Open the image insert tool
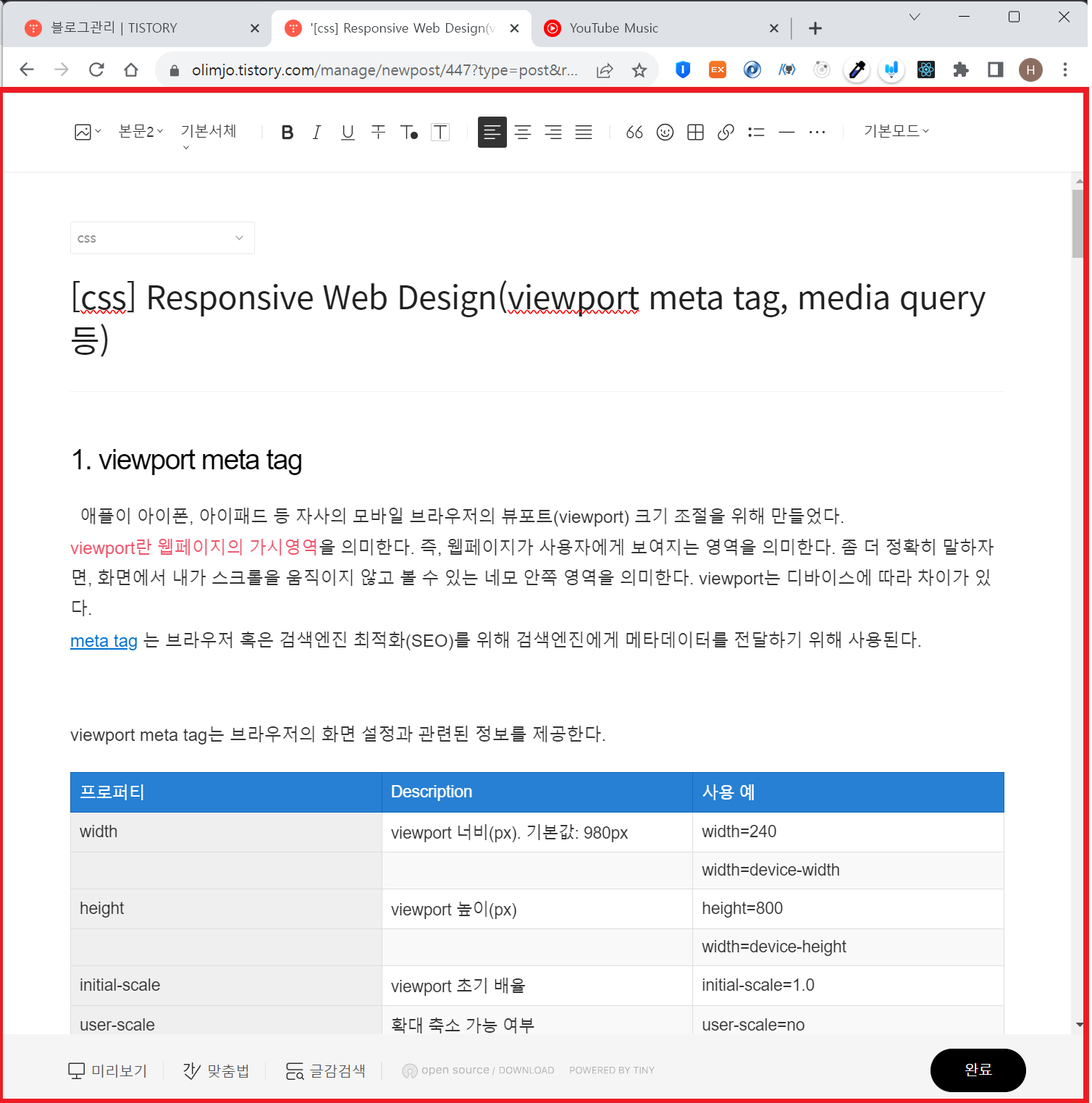The image size is (1092, 1103). [83, 132]
